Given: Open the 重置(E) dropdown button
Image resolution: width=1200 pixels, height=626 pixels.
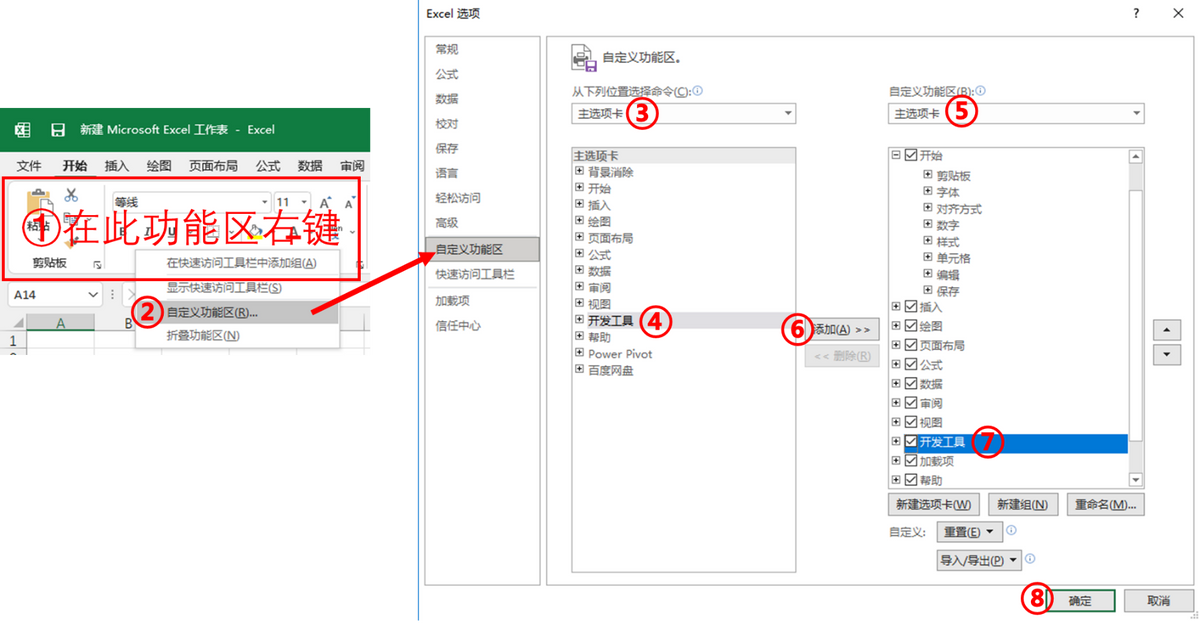Looking at the screenshot, I should coord(970,532).
